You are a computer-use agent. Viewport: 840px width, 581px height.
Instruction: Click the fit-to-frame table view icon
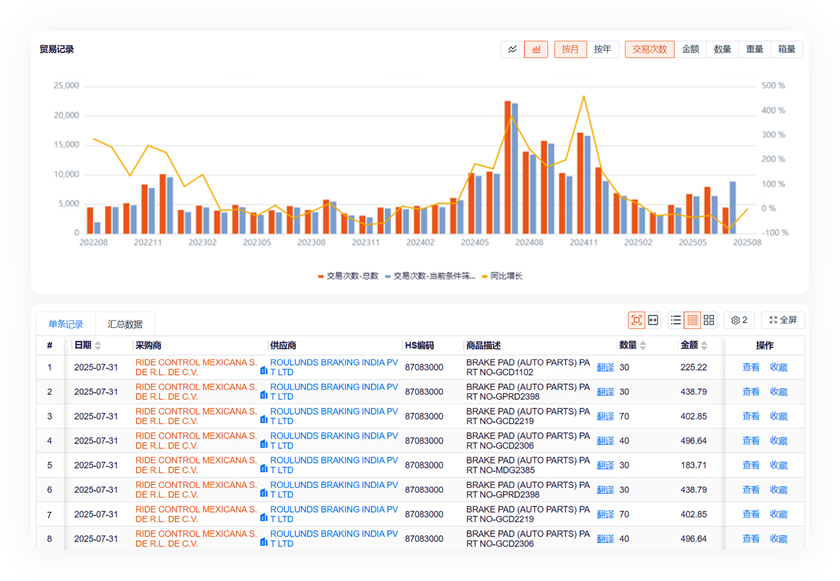[x=636, y=320]
